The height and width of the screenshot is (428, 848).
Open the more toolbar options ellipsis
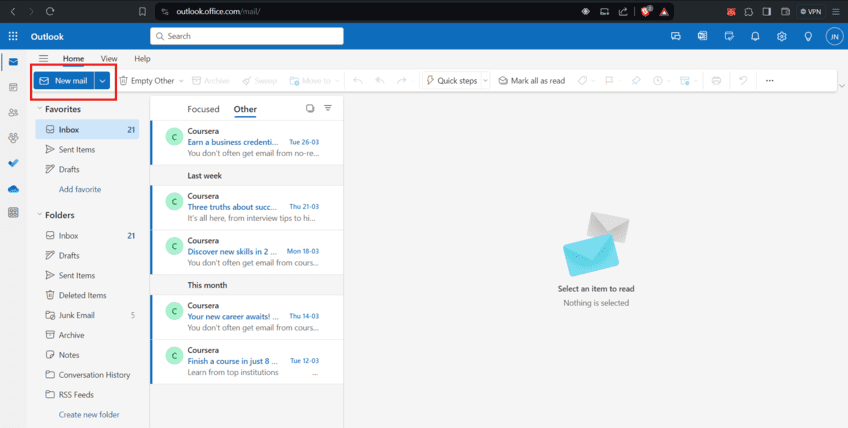tap(770, 81)
